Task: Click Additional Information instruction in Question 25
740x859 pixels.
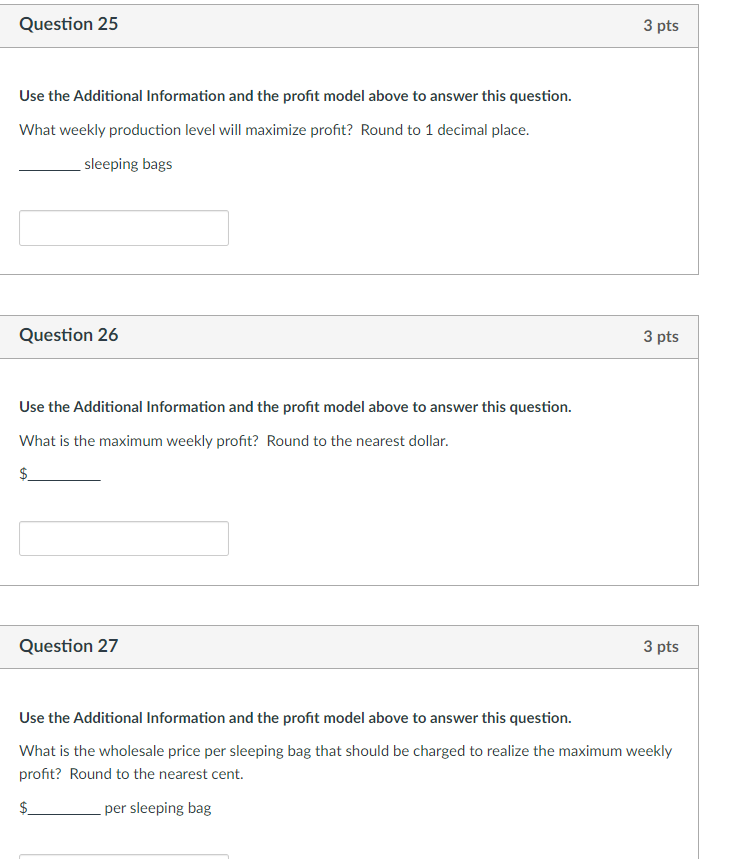Action: [294, 95]
